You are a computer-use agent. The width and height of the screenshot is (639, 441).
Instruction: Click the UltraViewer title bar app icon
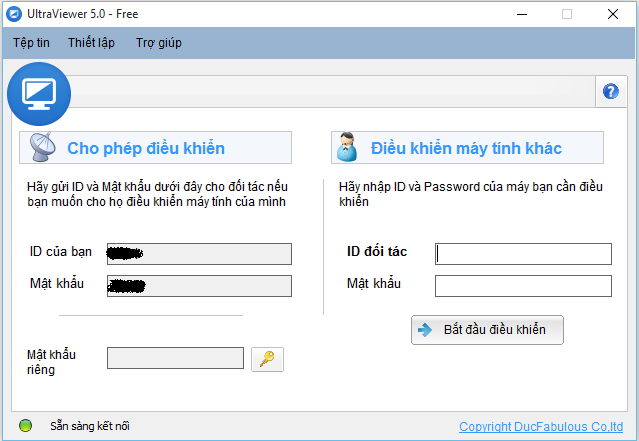[x=14, y=14]
